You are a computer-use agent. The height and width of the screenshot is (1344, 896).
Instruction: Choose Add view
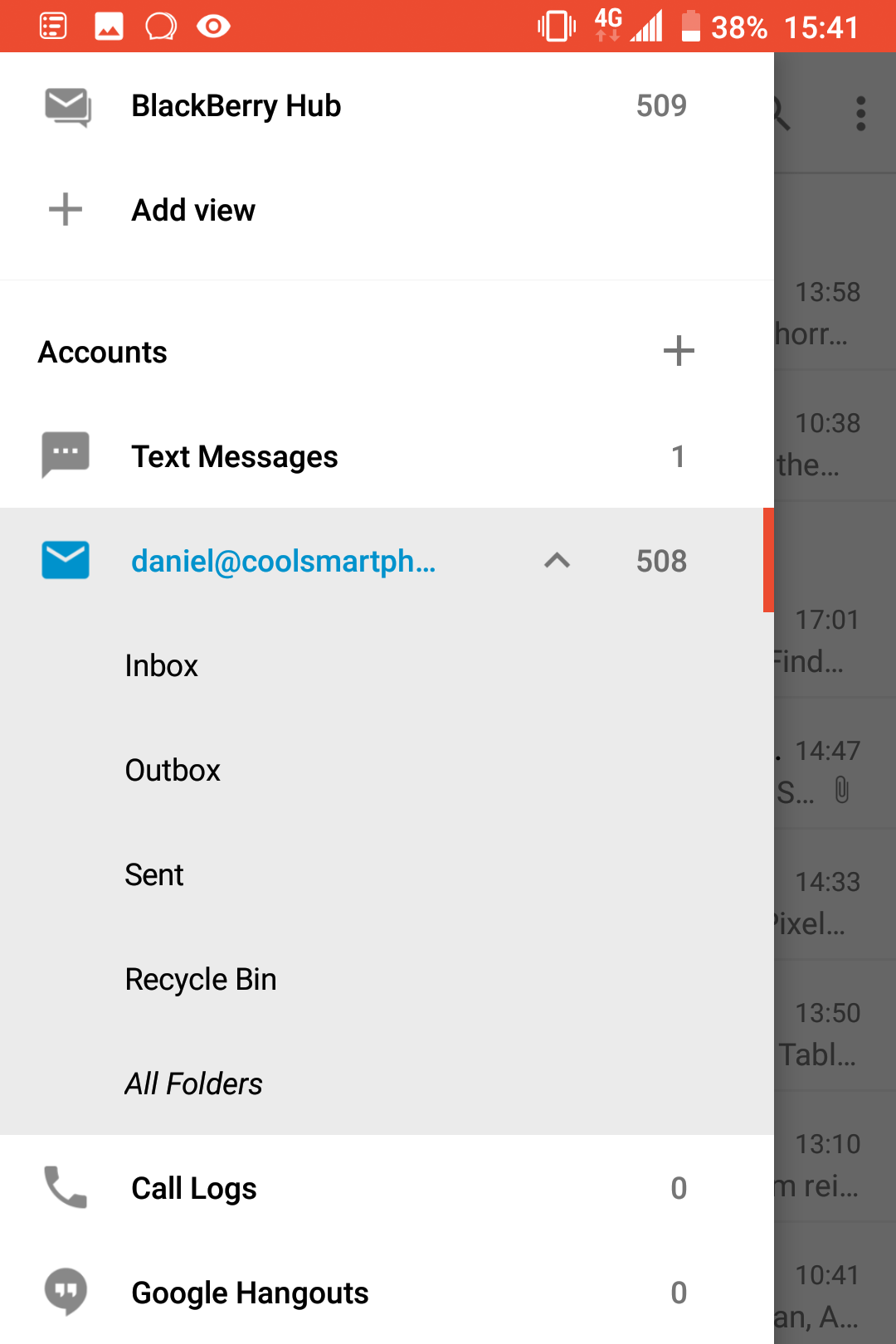point(387,210)
